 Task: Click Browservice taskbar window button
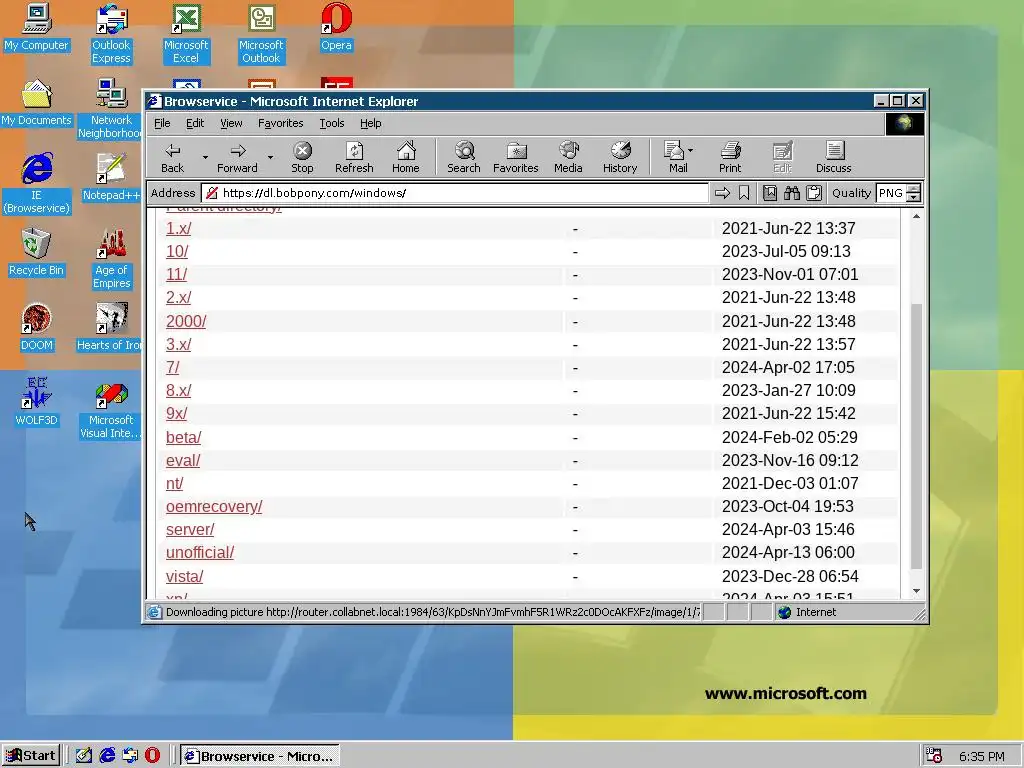point(260,756)
